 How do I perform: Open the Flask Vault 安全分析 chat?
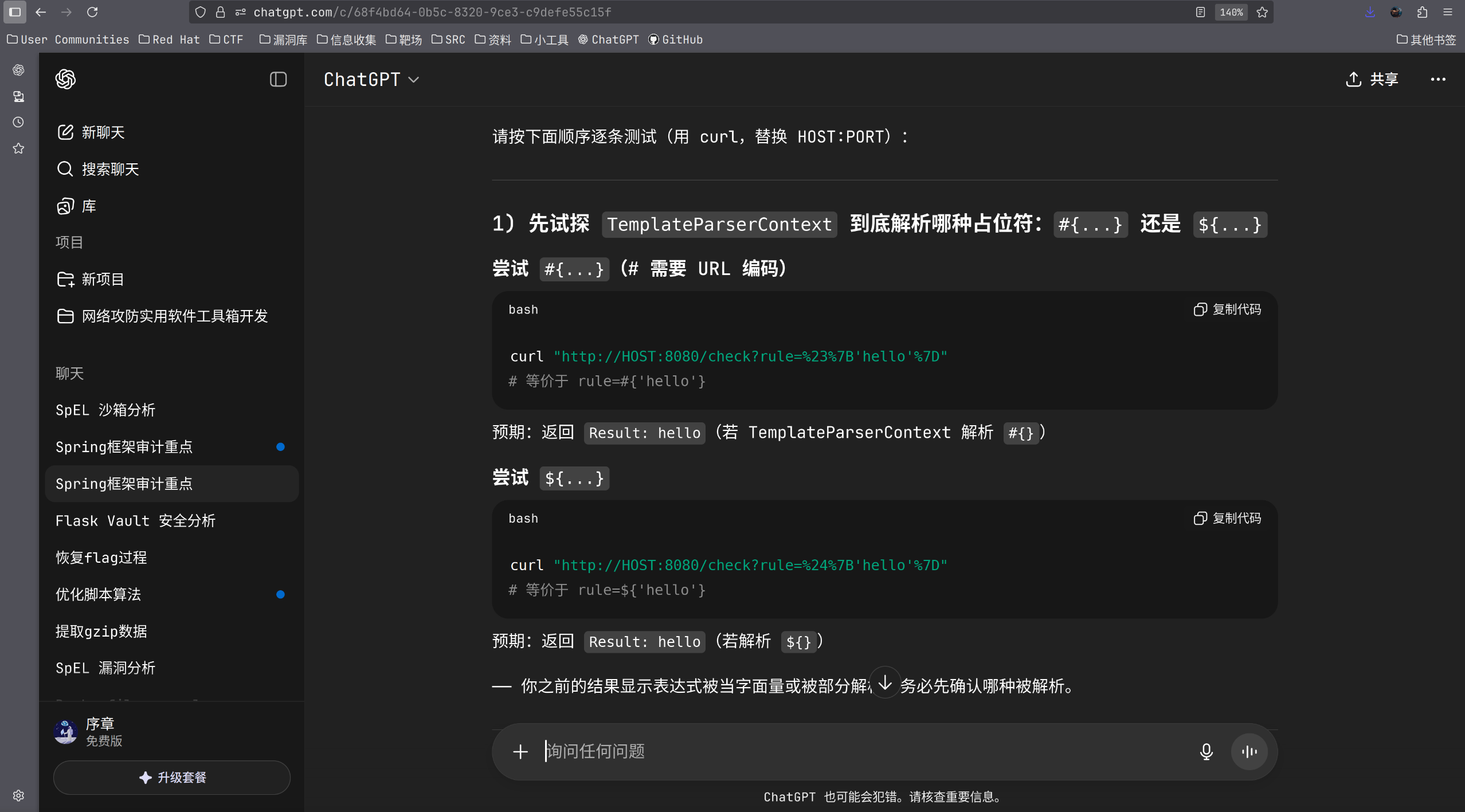click(x=135, y=520)
